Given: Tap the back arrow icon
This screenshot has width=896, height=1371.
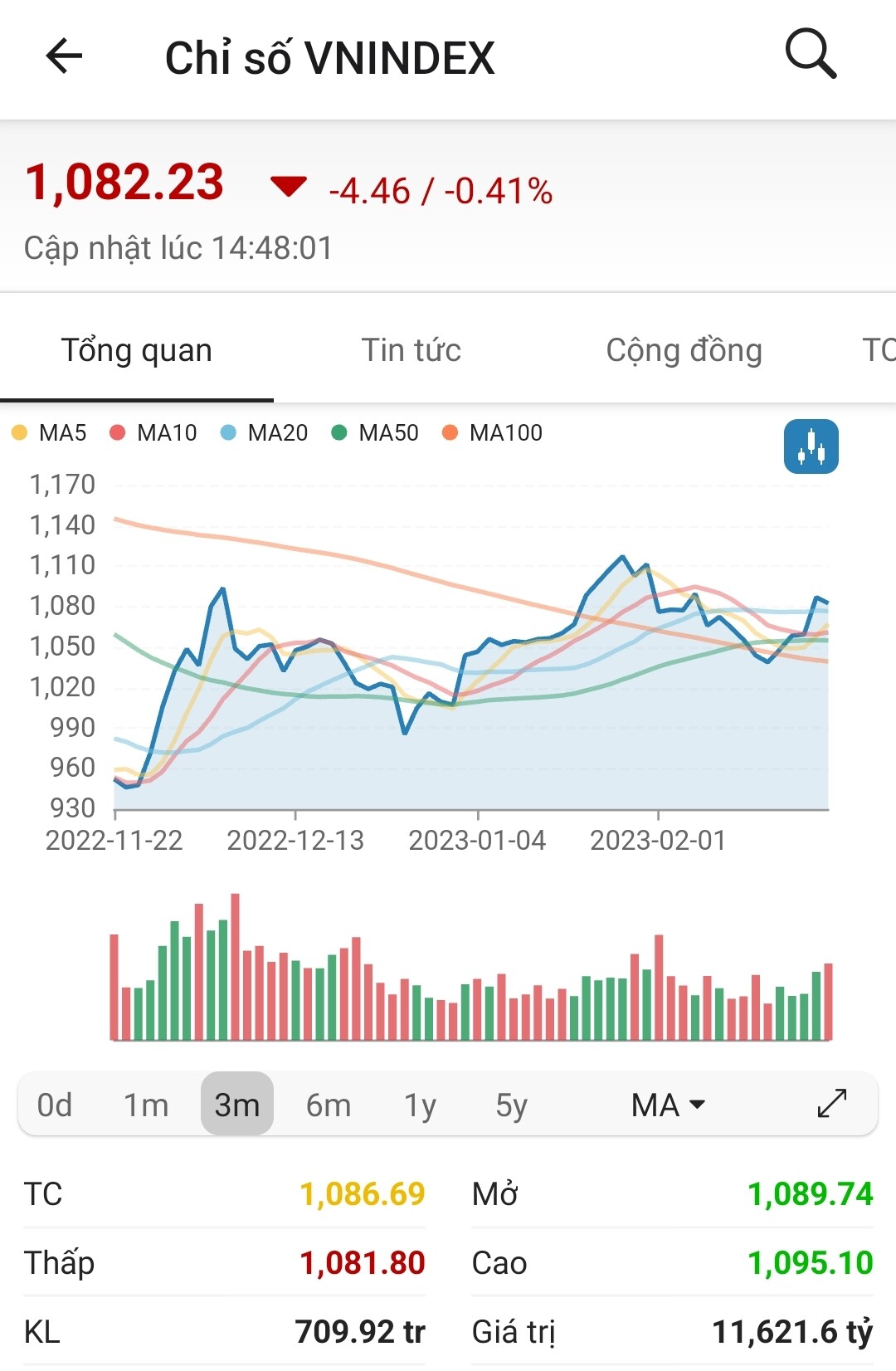Looking at the screenshot, I should click(64, 57).
